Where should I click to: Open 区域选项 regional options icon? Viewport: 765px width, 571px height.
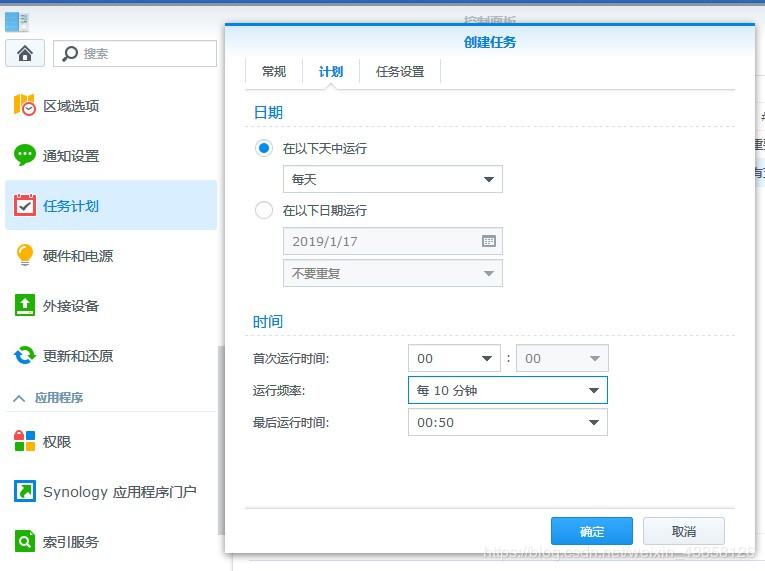click(x=24, y=105)
